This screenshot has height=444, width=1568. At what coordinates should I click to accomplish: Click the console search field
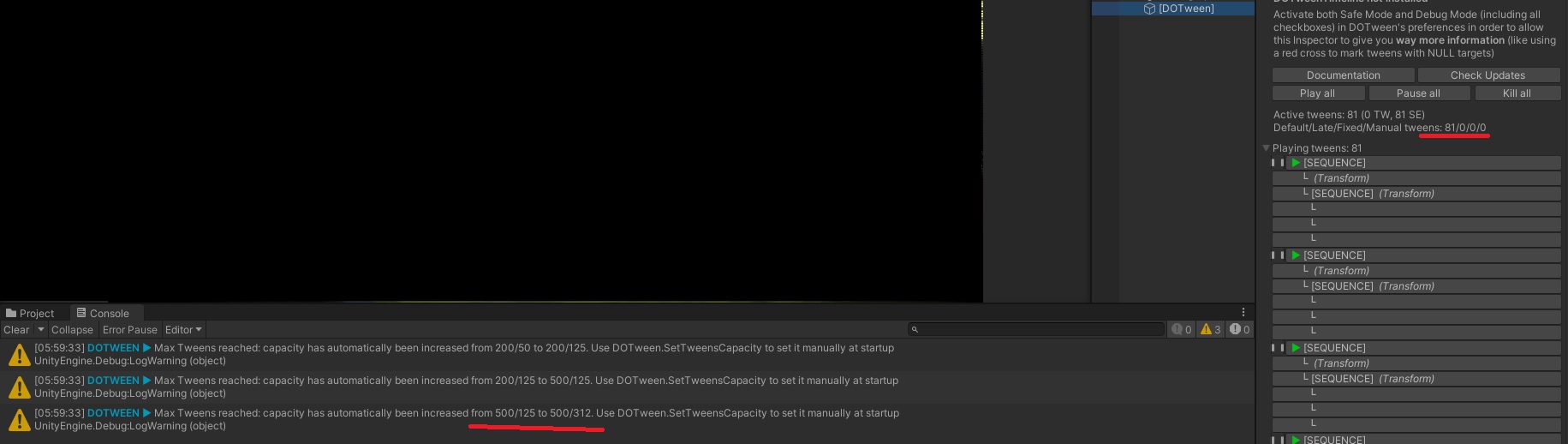(1036, 329)
